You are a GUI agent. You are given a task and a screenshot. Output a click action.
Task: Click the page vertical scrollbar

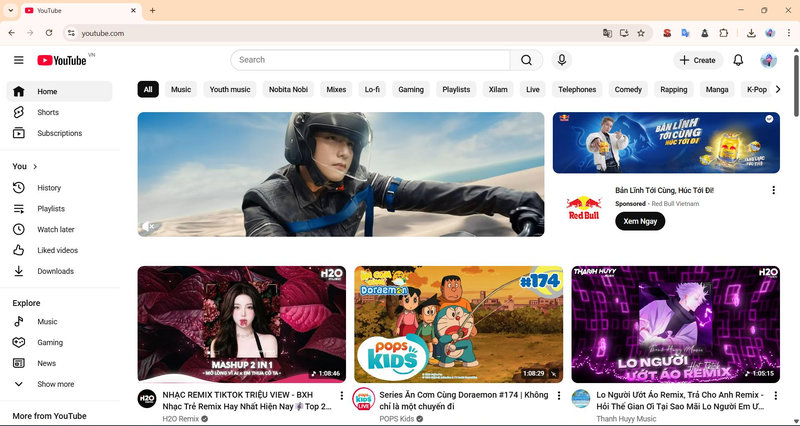pyautogui.click(x=796, y=84)
